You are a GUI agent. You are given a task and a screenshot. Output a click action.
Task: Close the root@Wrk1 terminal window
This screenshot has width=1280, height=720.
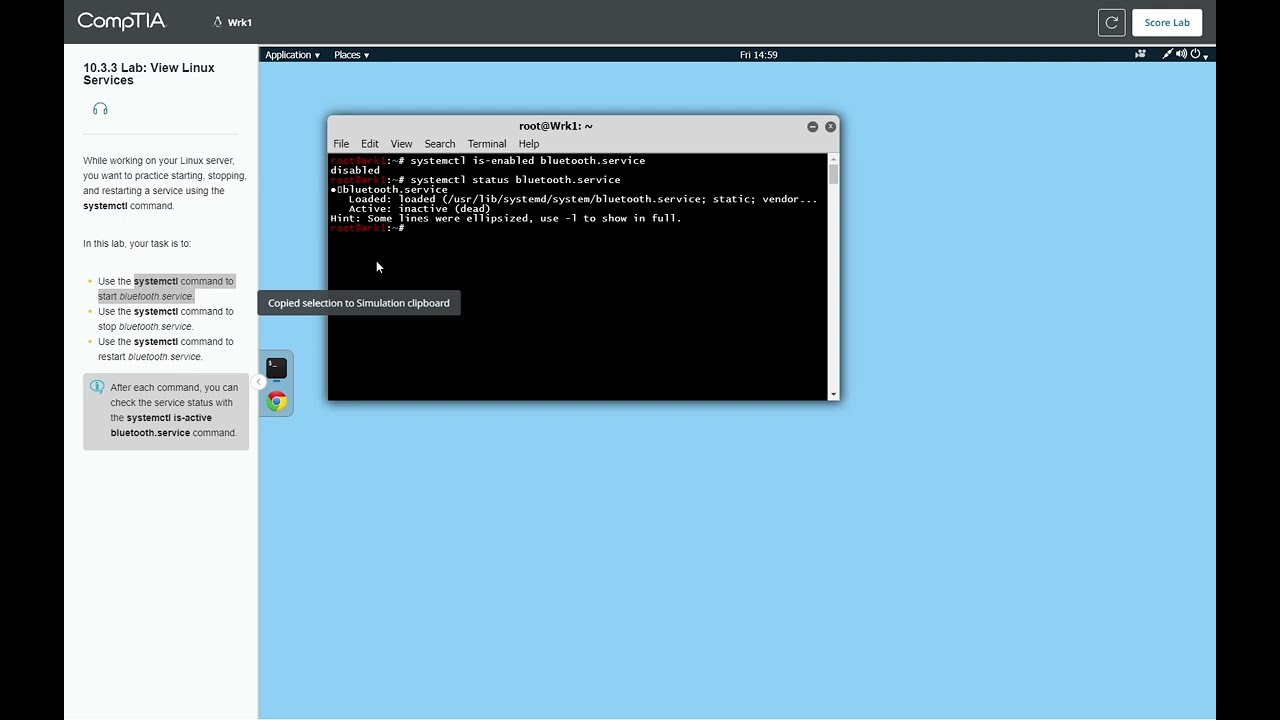click(x=830, y=127)
